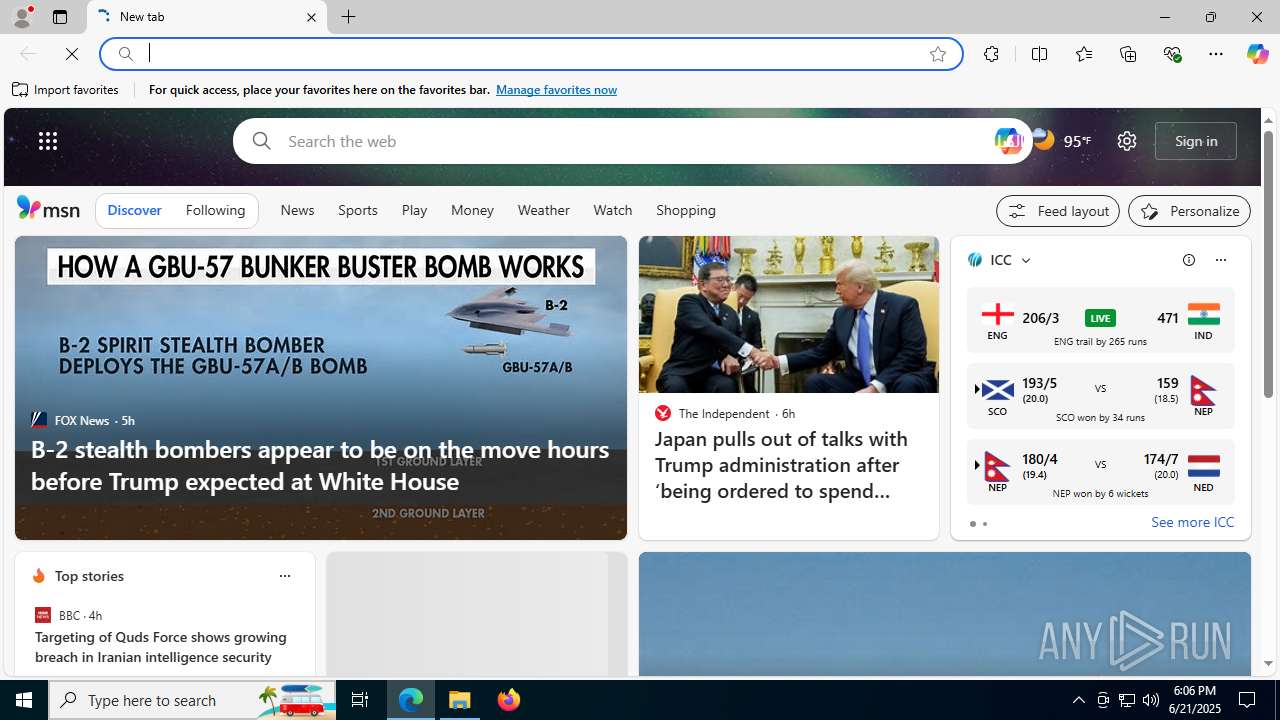Open the B-2 stealth bombers article
The image size is (1280, 720).
[x=320, y=465]
